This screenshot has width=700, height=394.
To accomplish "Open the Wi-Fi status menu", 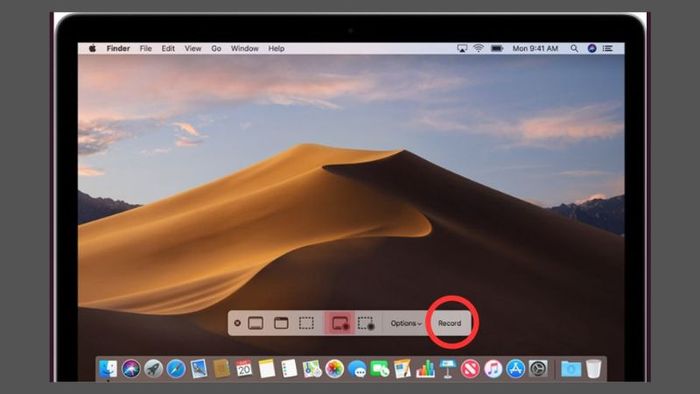I will 478,48.
